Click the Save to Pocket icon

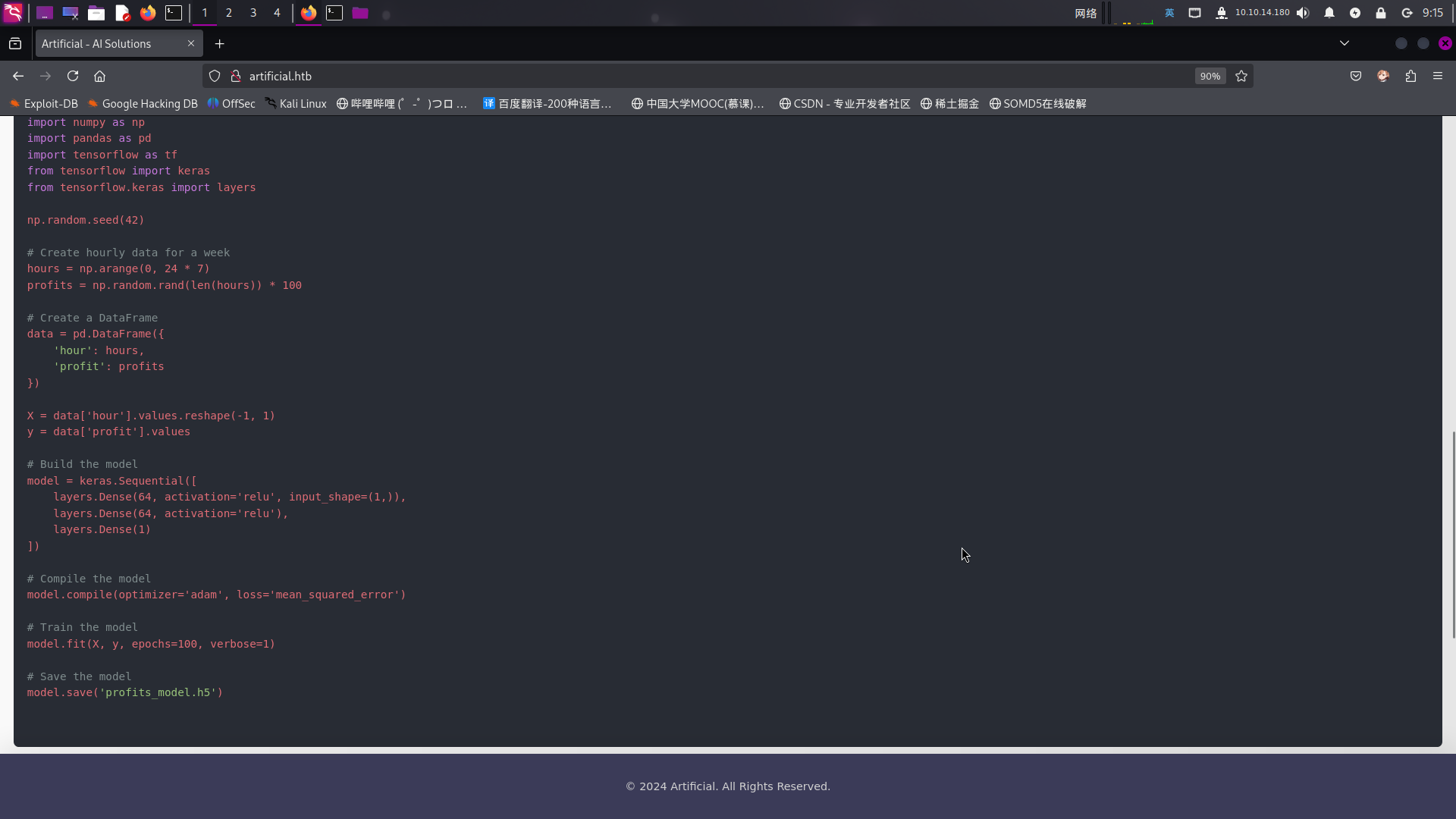(x=1356, y=76)
